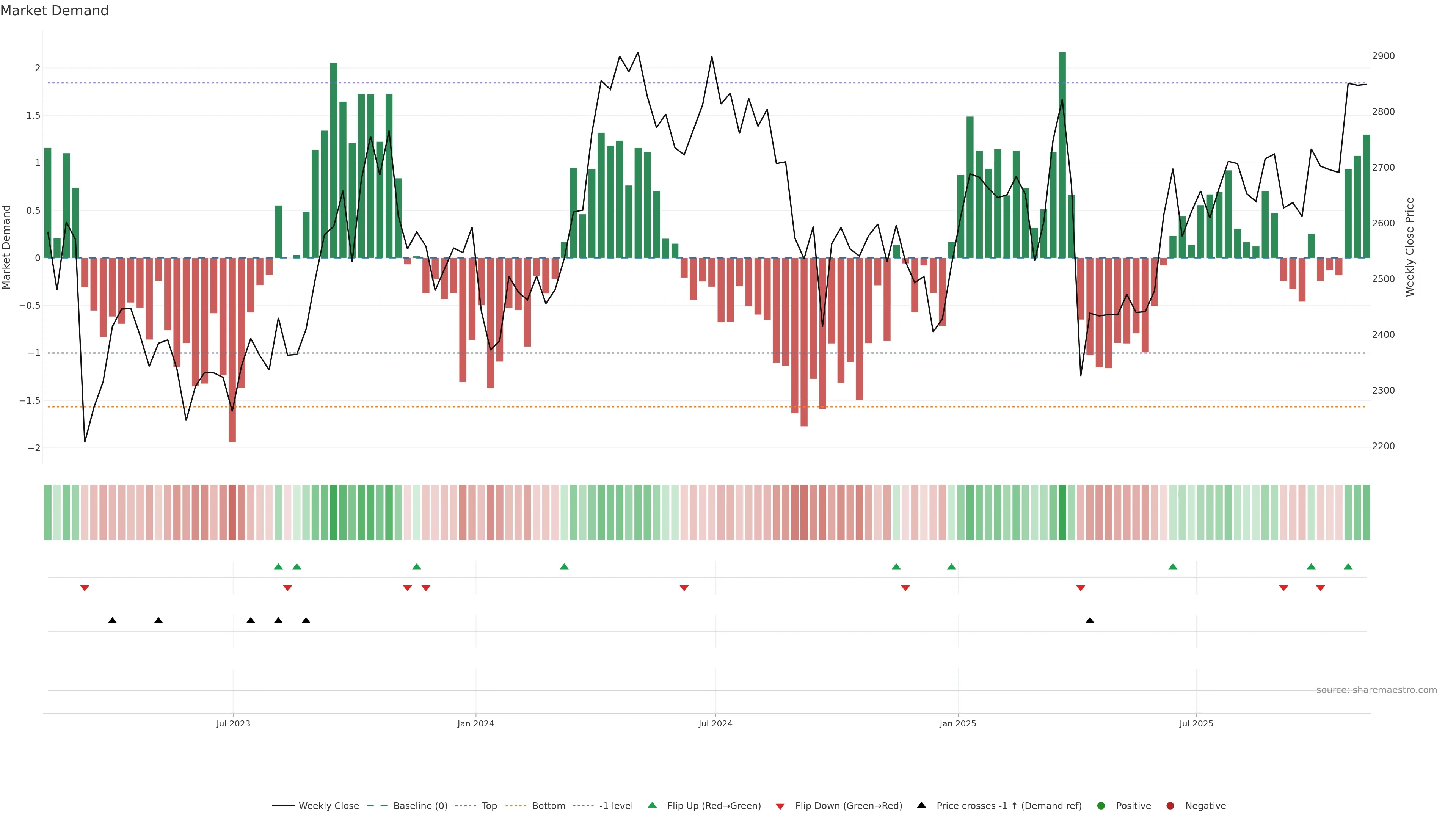Click the darkest green heatmap strip cell
The image size is (1456, 819).
pyautogui.click(x=1062, y=512)
